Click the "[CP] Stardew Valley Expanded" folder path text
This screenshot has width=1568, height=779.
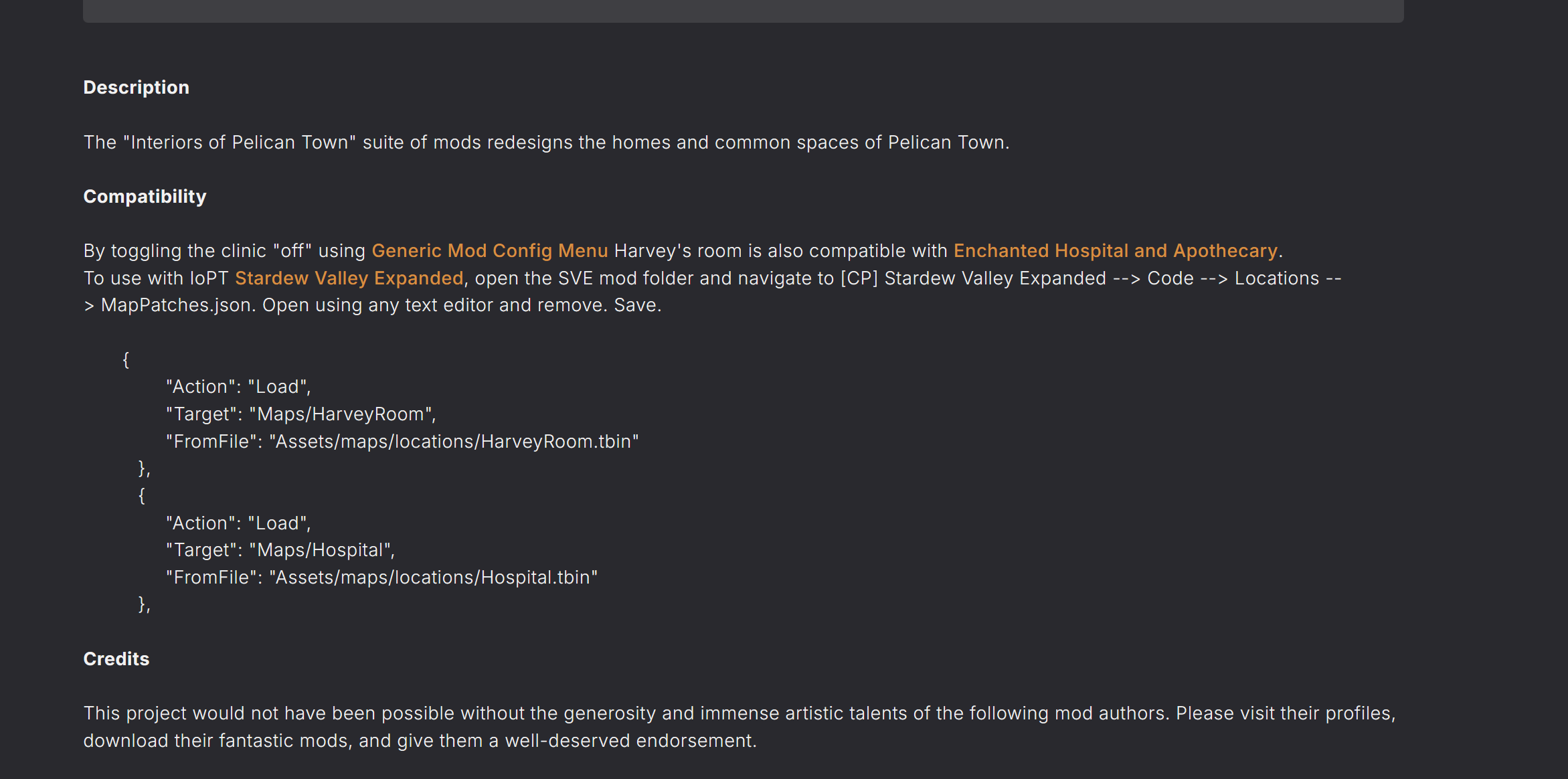(973, 278)
